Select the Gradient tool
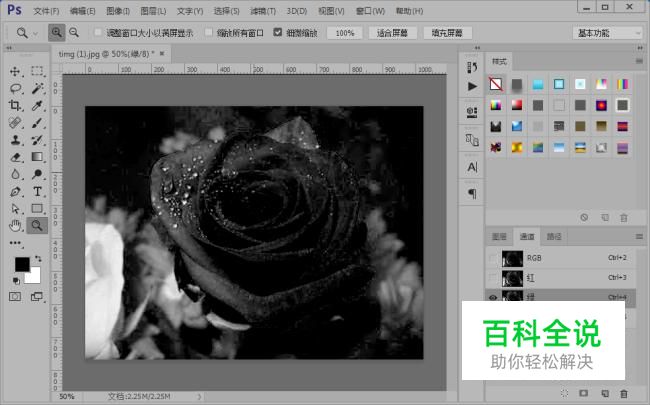 click(x=37, y=157)
